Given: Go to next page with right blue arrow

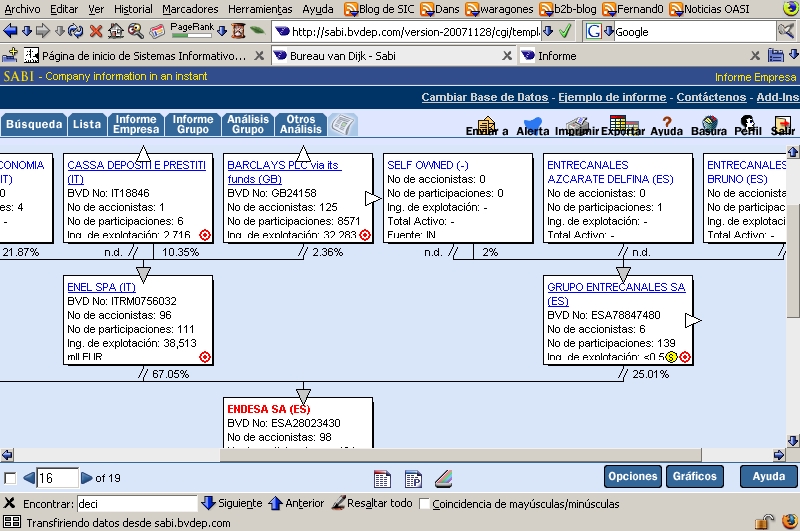Looking at the screenshot, I should (87, 478).
